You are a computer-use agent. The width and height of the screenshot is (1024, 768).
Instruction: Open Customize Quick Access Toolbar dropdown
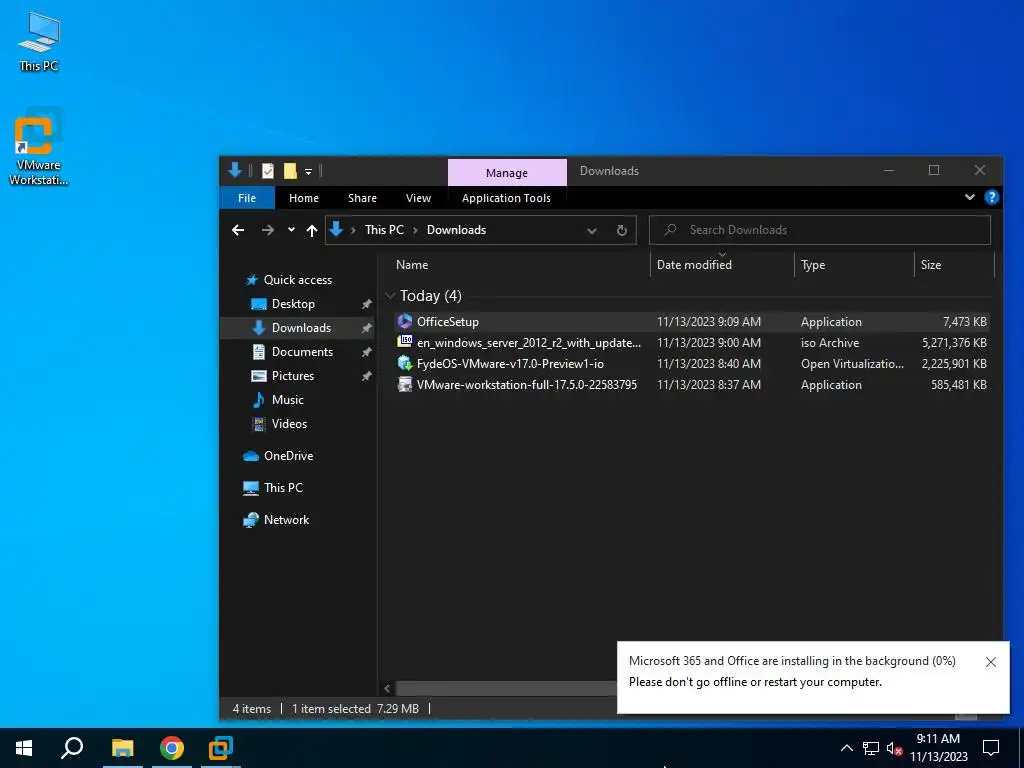(308, 171)
